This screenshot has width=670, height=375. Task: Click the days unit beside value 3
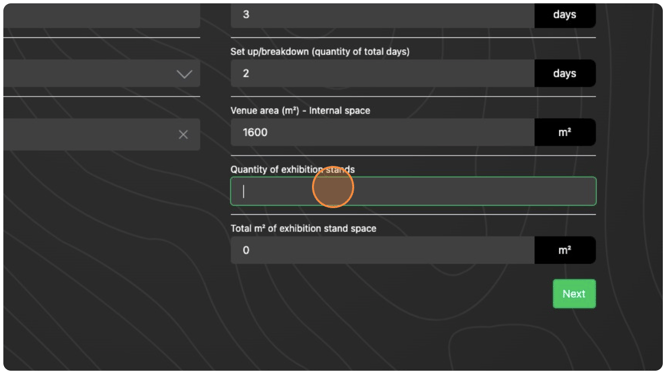[565, 16]
